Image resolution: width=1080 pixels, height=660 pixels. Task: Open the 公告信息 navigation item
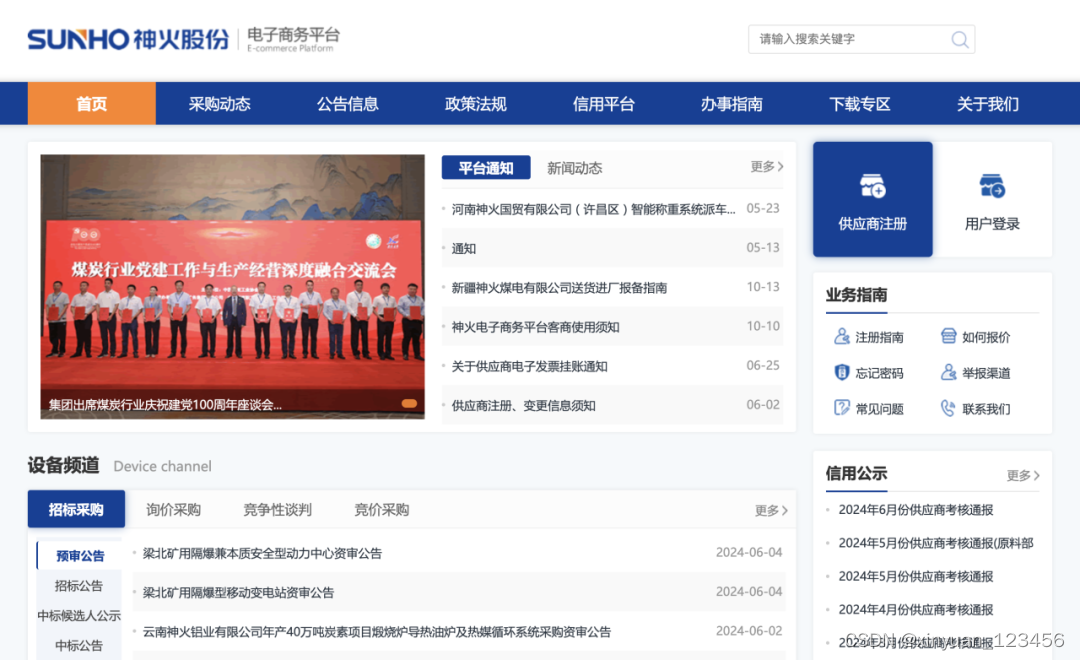(x=348, y=103)
